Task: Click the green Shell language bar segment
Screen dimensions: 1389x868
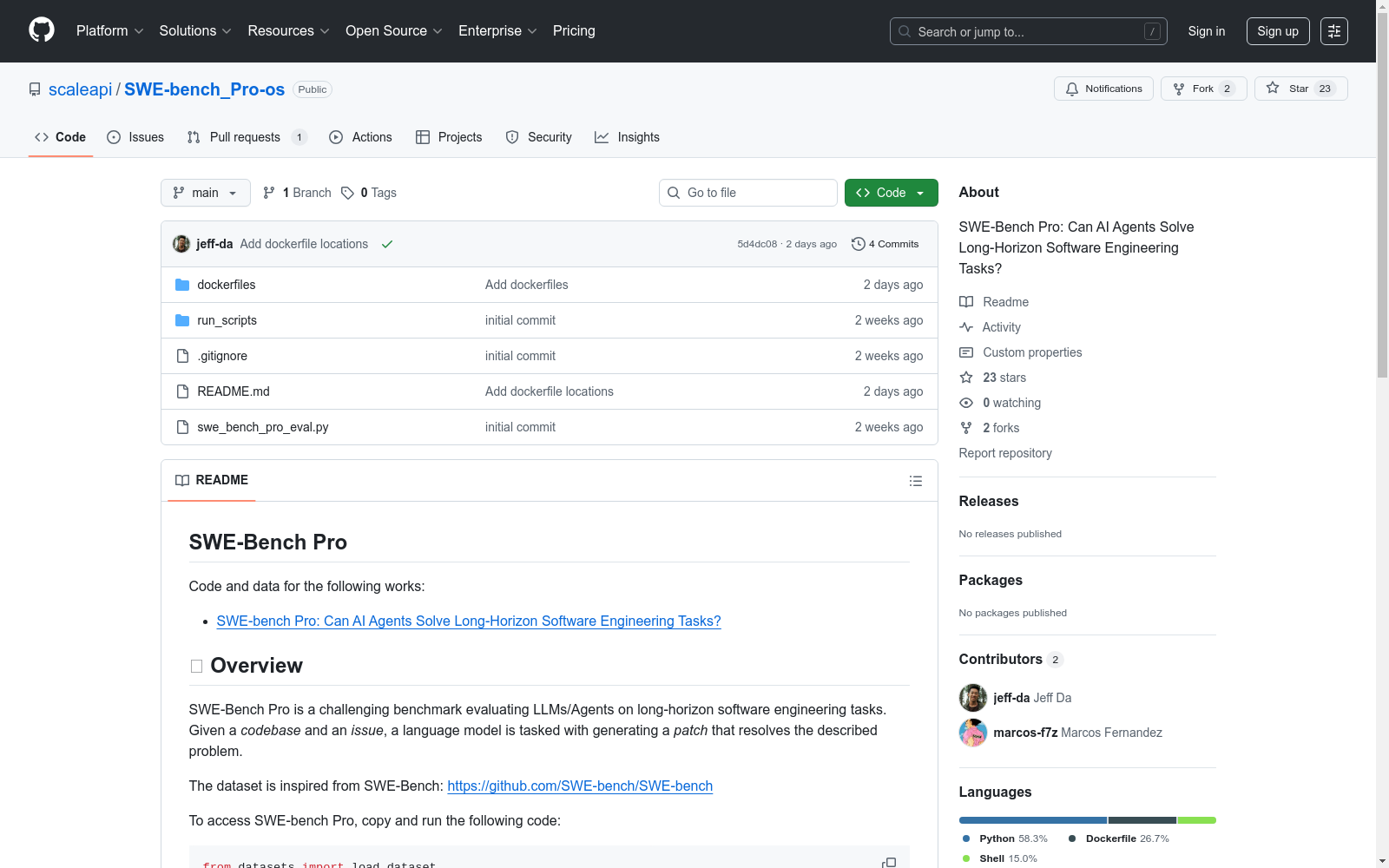Action: click(1197, 820)
